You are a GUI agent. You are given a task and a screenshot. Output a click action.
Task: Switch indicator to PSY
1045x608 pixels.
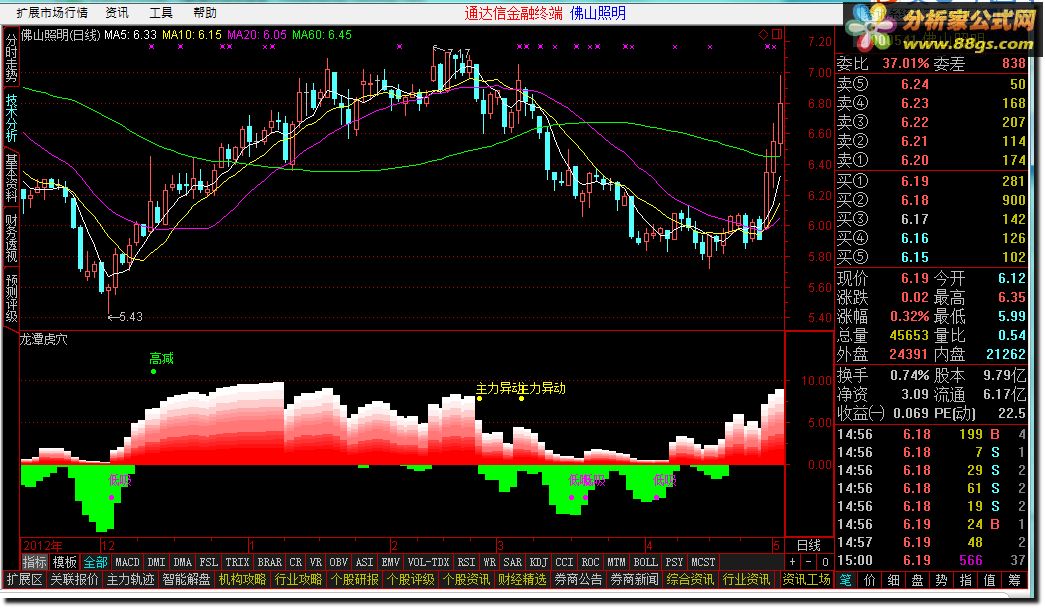674,562
